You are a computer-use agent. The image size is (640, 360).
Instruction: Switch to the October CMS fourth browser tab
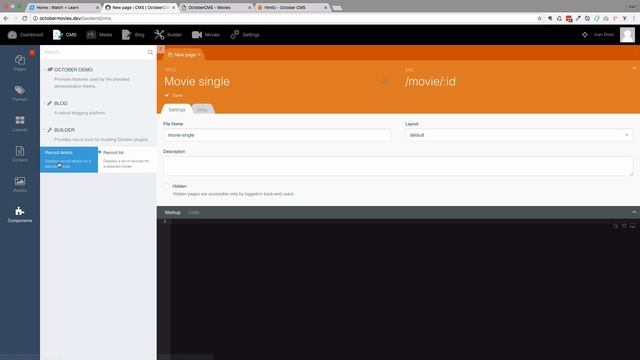[292, 7]
